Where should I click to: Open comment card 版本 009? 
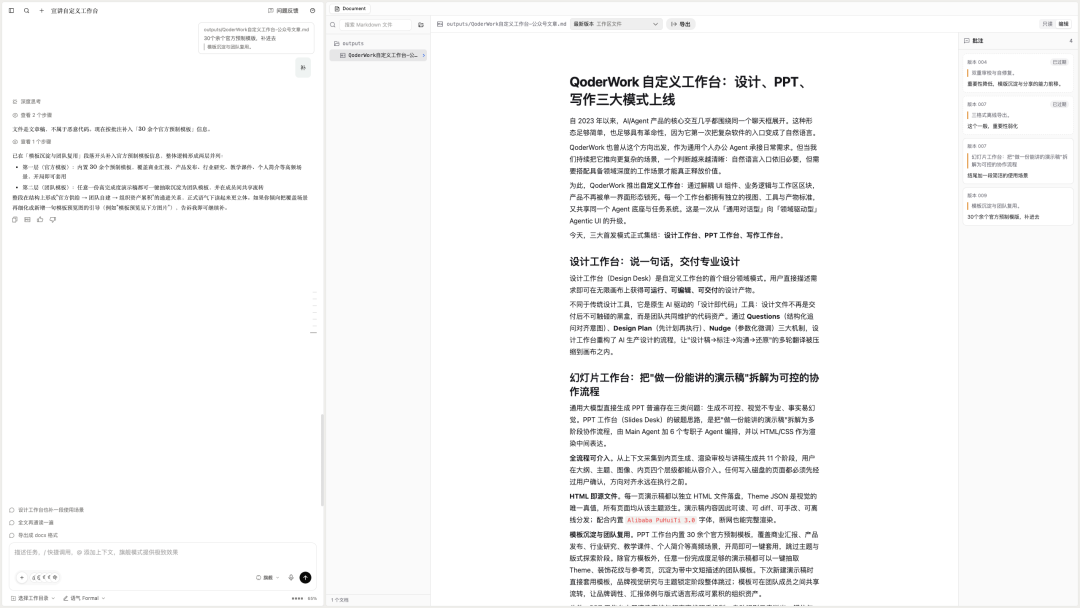pos(1017,207)
